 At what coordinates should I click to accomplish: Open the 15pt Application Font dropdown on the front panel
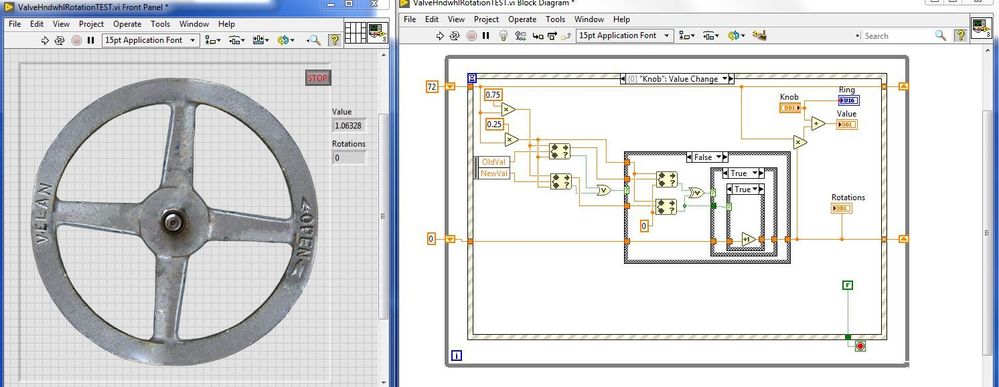(x=151, y=40)
